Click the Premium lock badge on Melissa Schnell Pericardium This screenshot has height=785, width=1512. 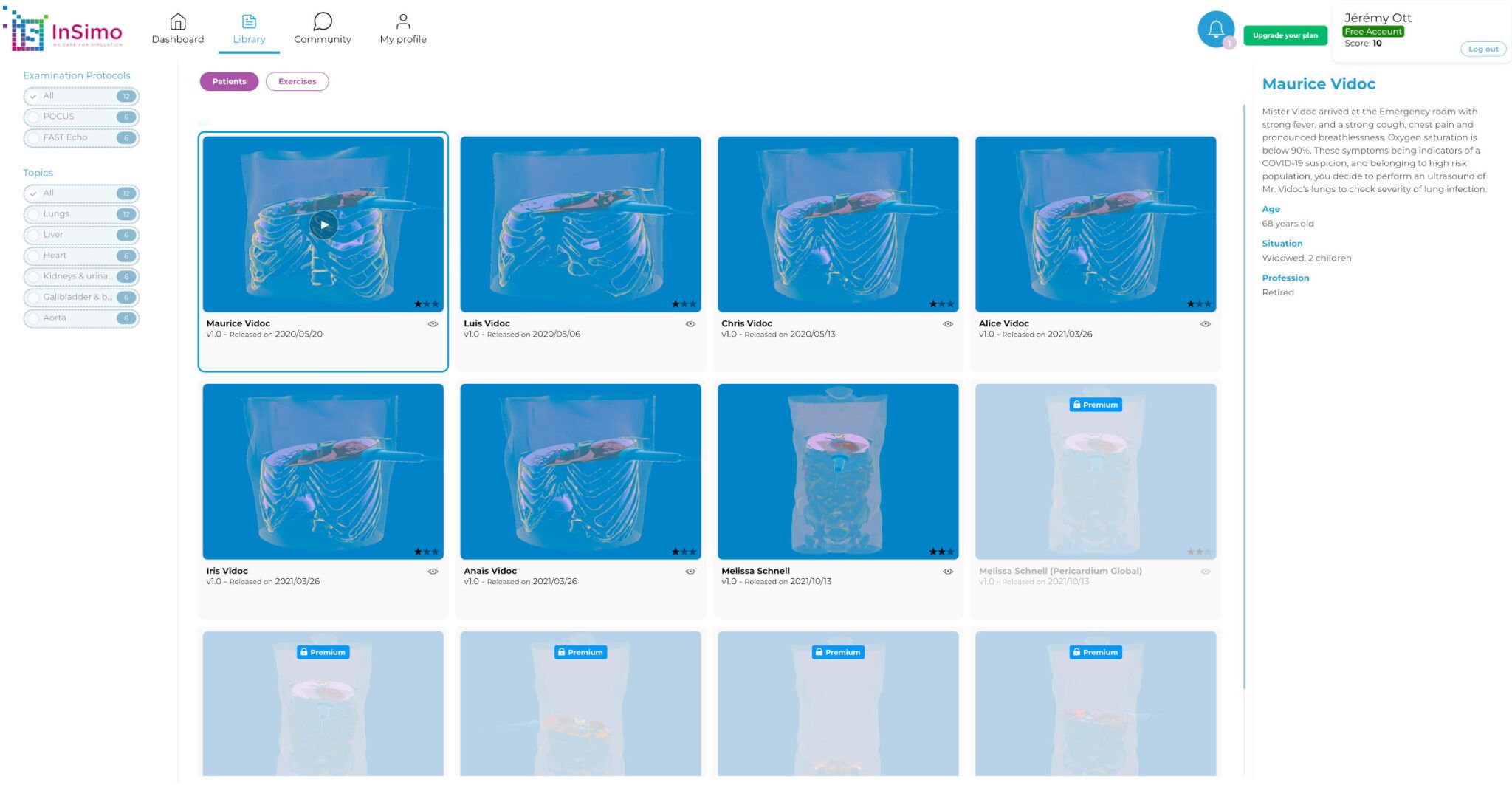coord(1096,404)
